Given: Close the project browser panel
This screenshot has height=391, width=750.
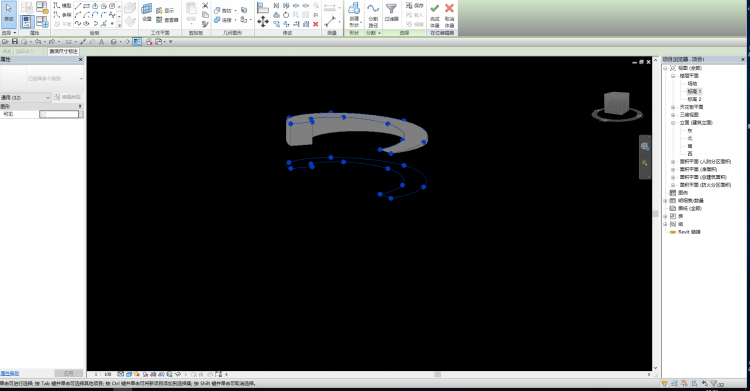Looking at the screenshot, I should coord(743,59).
